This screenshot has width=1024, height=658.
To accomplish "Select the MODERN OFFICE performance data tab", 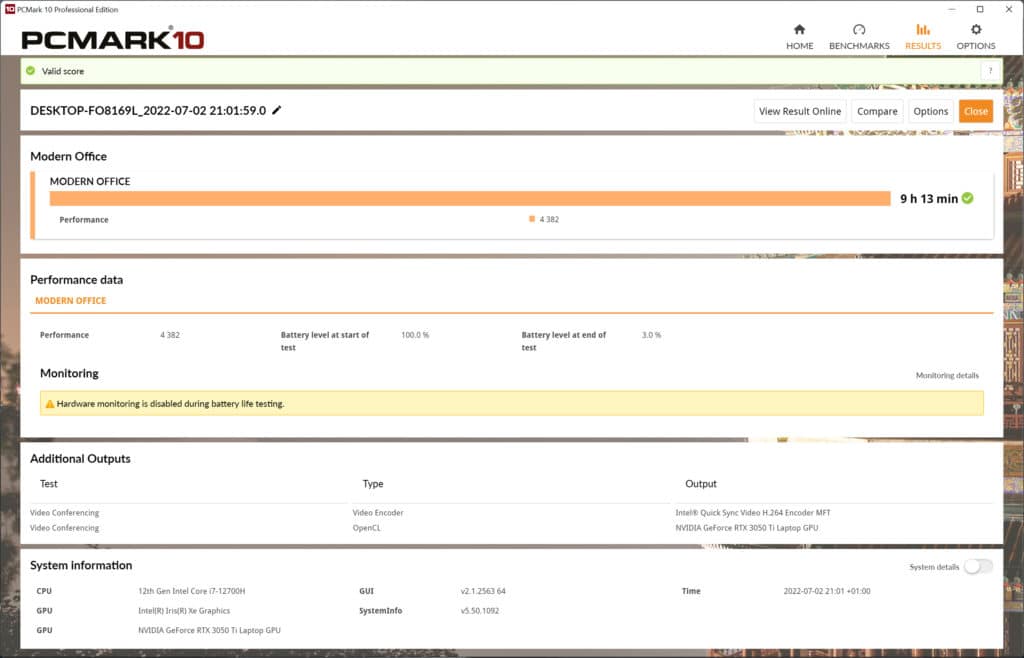I will pos(71,300).
